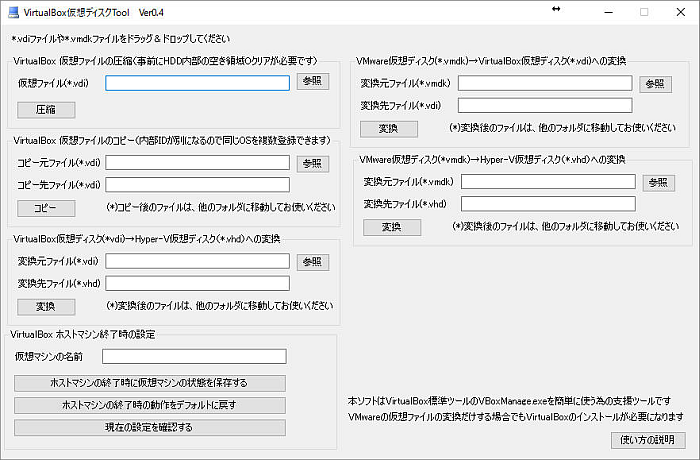Close the VirtualBox仮想ディスクTool window
This screenshot has height=460, width=700.
681,12
